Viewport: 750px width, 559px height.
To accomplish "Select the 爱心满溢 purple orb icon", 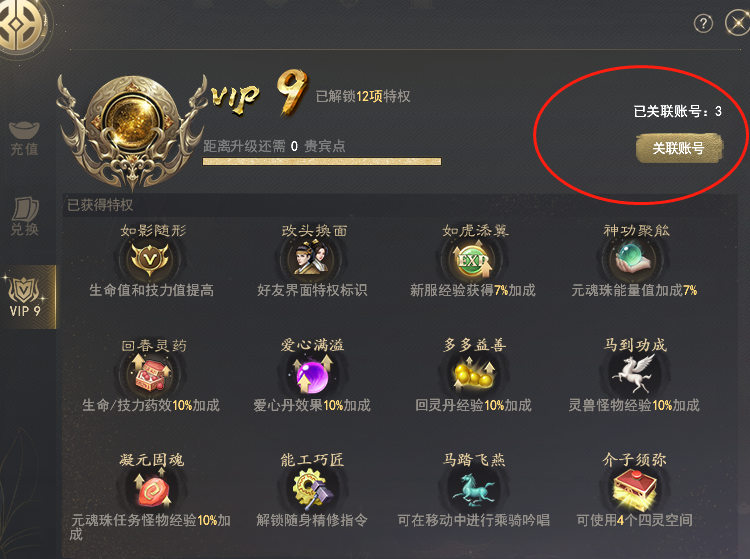I will coord(312,374).
